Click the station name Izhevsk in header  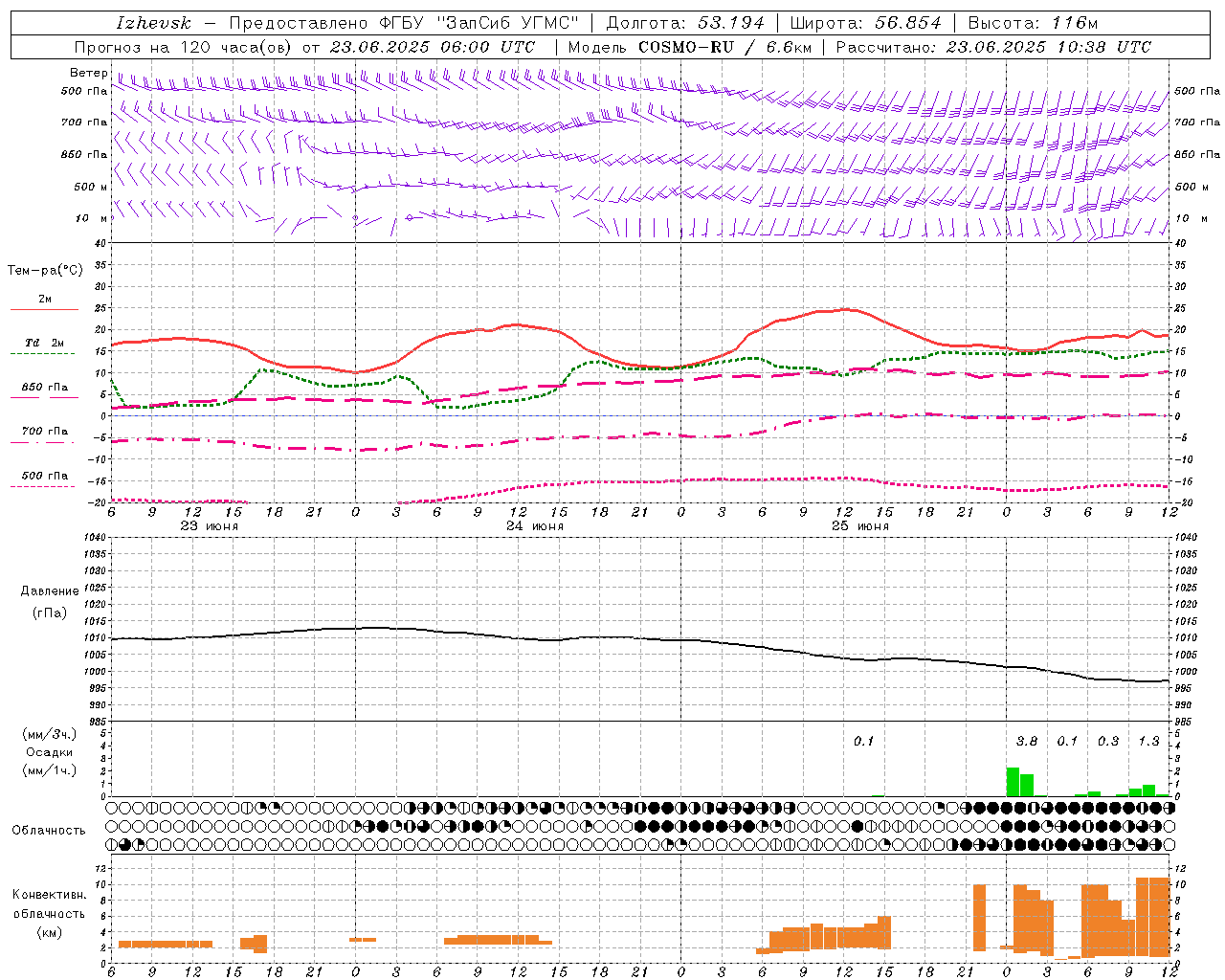(x=153, y=23)
